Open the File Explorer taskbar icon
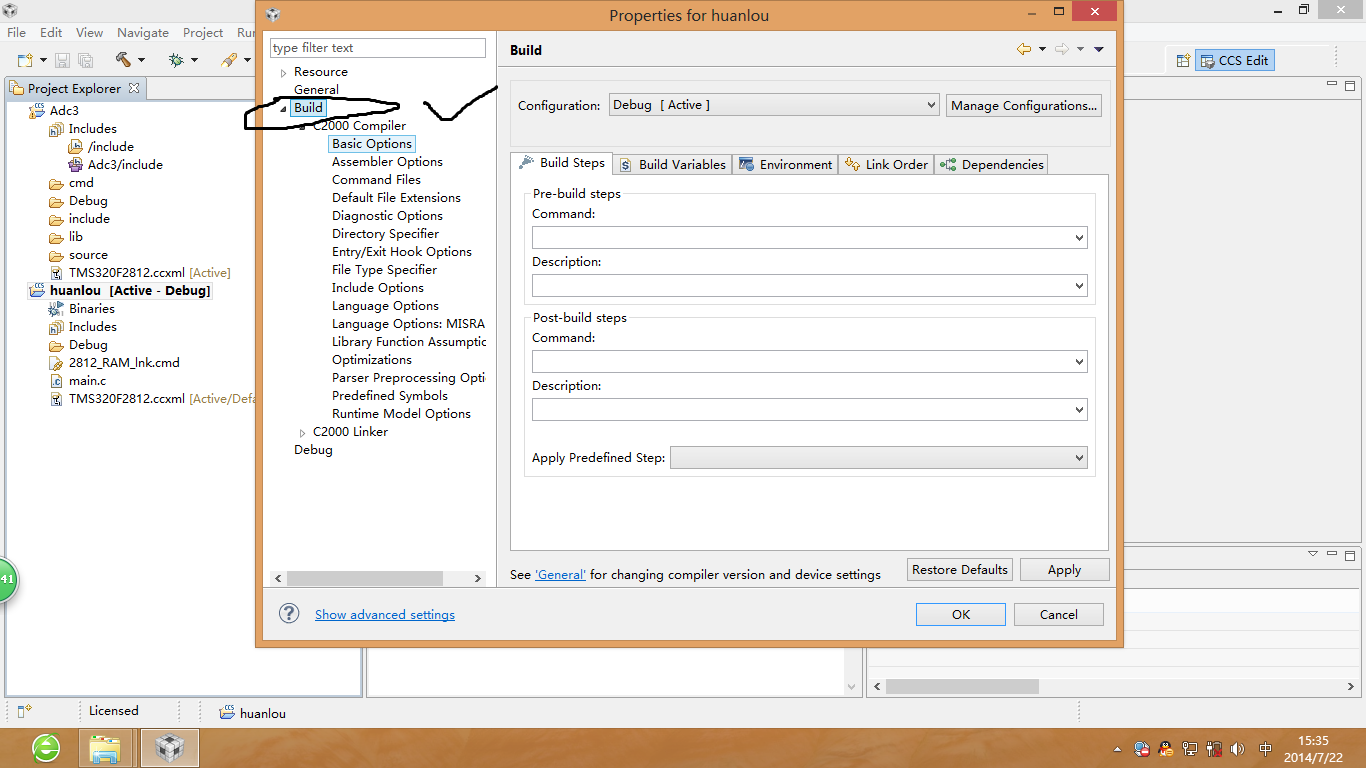The image size is (1366, 768). [105, 748]
